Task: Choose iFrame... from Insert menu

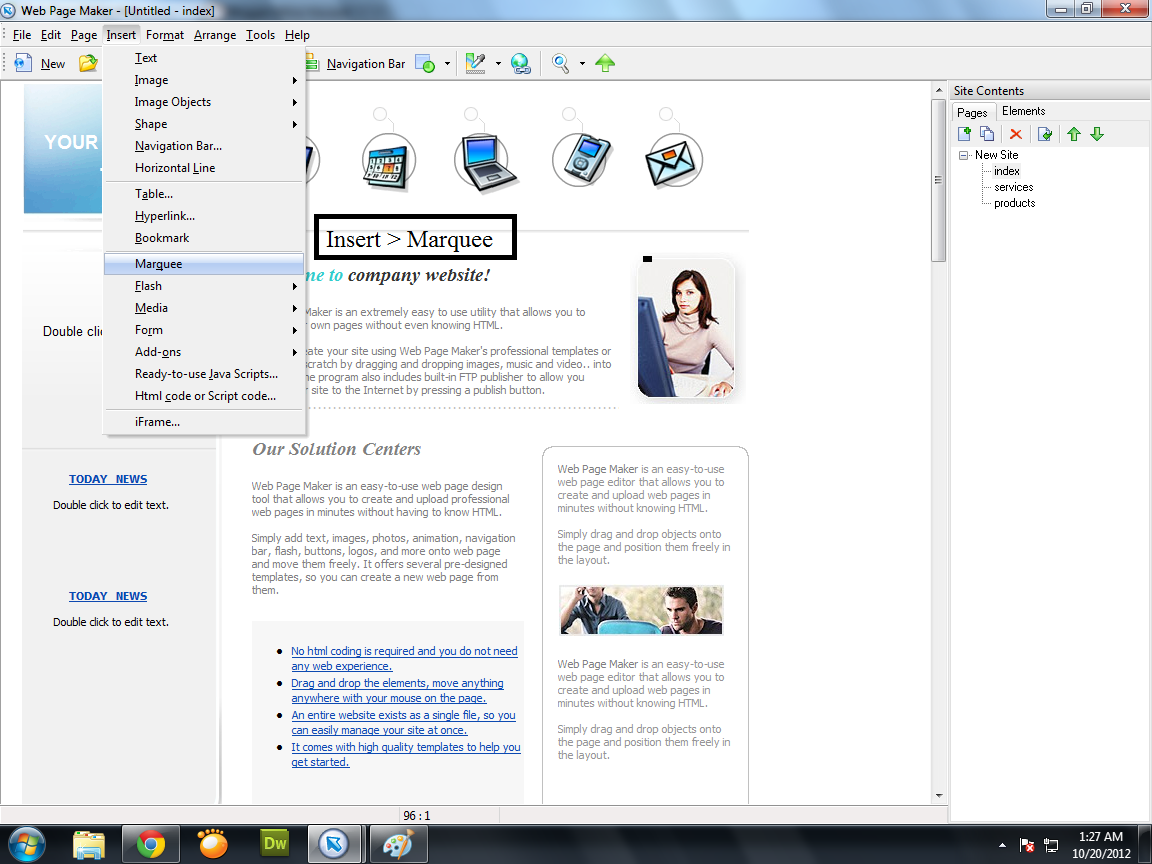Action: (x=204, y=422)
